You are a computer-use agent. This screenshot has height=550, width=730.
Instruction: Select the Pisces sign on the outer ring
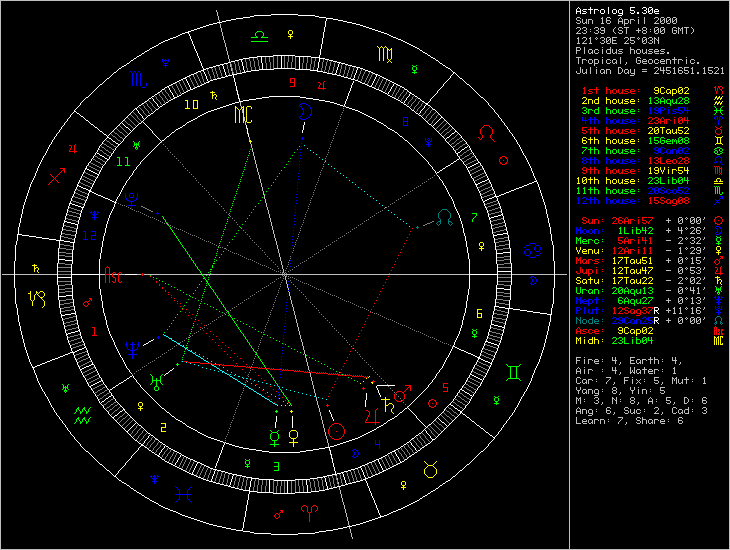tap(184, 492)
